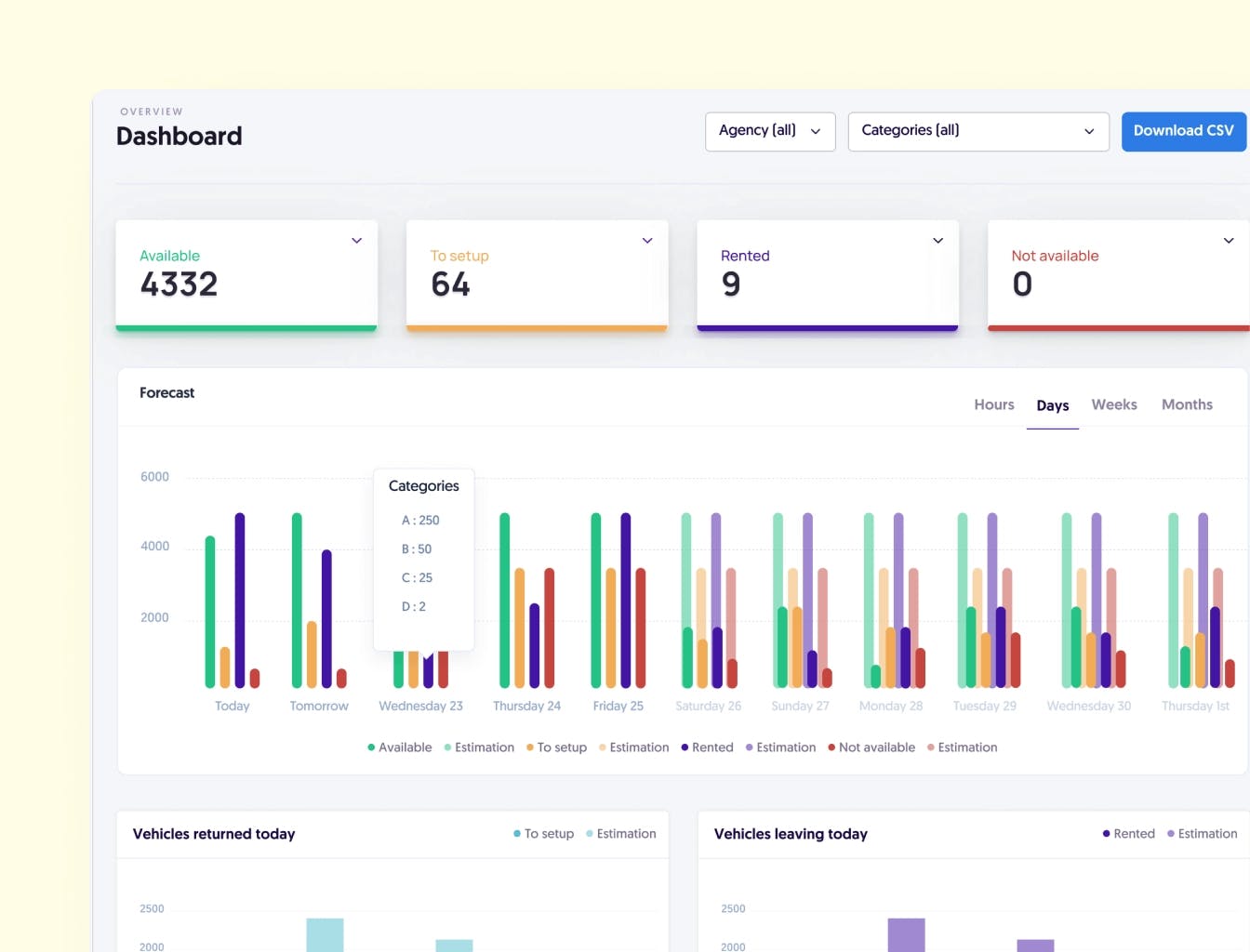
Task: Open the Categories (all) dropdown
Action: 978,131
